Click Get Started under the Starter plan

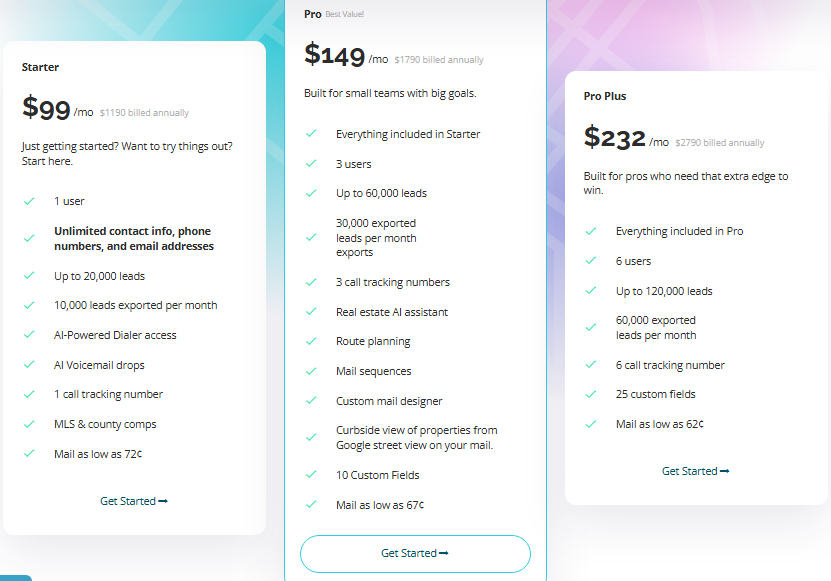pyautogui.click(x=134, y=501)
